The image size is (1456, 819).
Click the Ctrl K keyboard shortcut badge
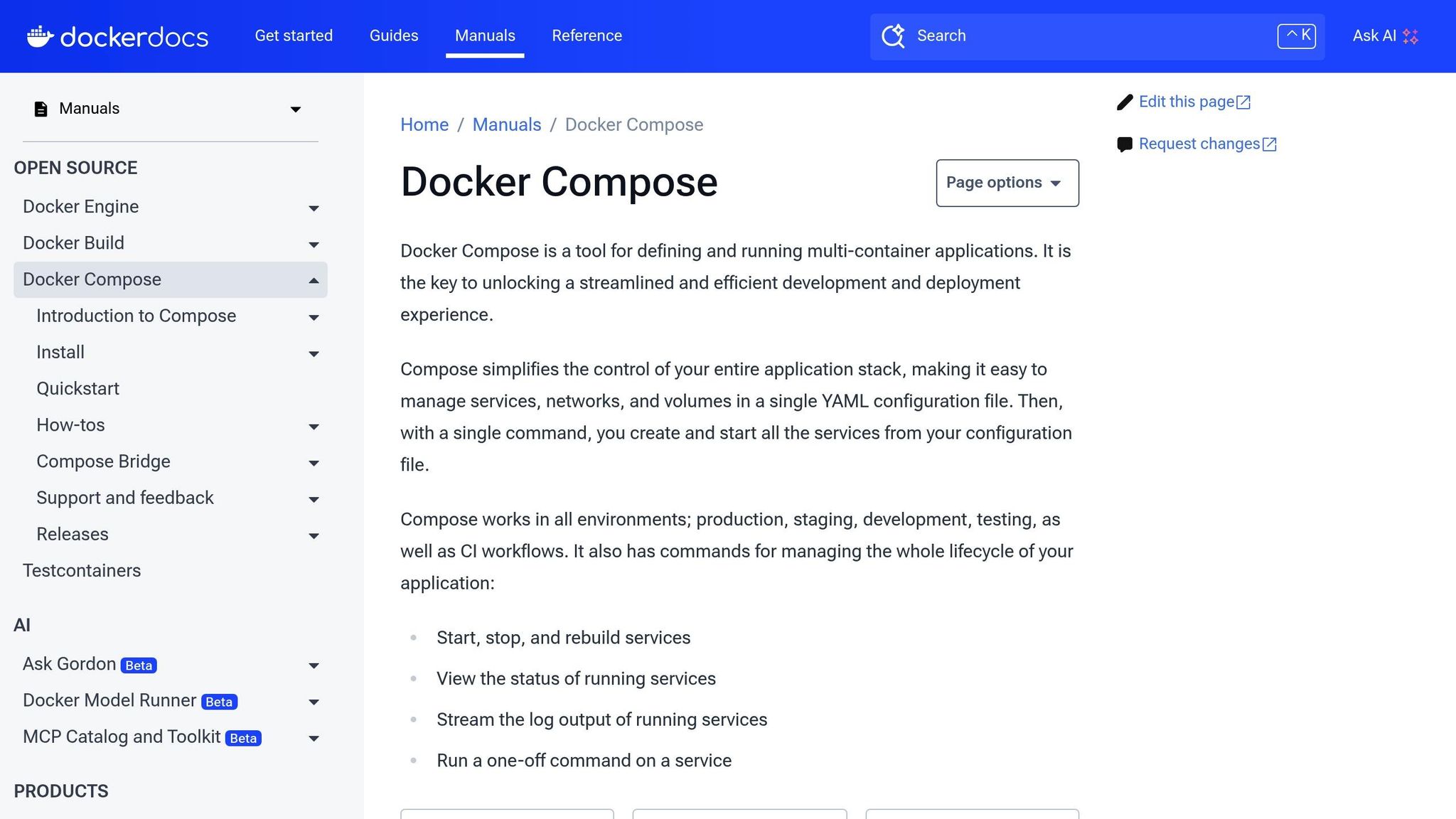[1297, 36]
